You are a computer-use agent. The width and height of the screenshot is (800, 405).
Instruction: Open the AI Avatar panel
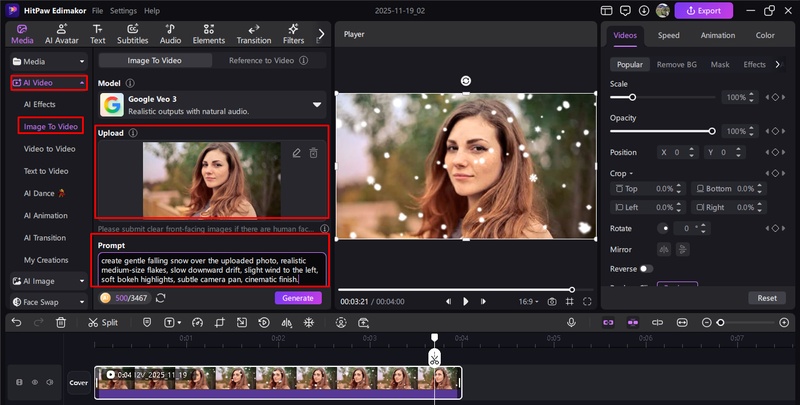tap(62, 34)
